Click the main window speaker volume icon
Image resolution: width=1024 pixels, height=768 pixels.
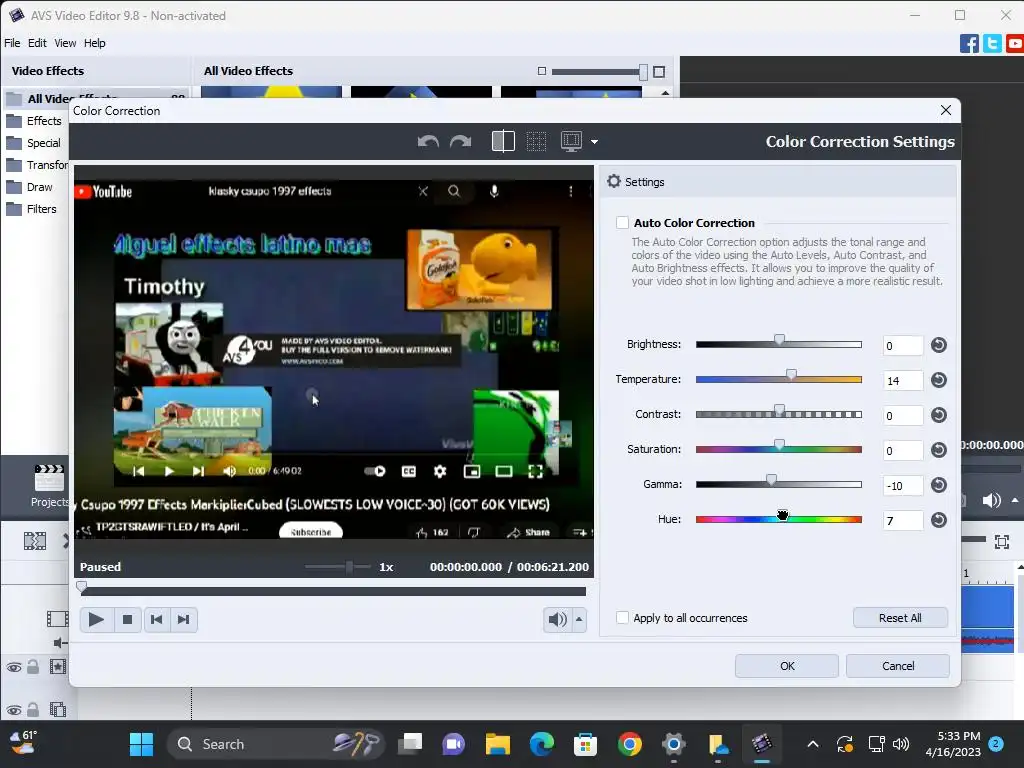click(x=991, y=500)
